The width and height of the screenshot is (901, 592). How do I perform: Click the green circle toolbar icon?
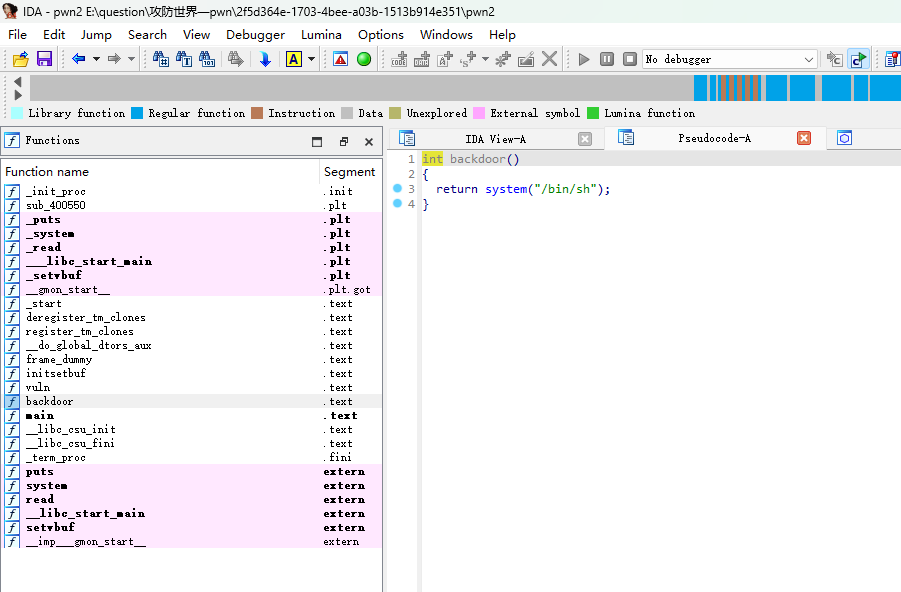364,59
